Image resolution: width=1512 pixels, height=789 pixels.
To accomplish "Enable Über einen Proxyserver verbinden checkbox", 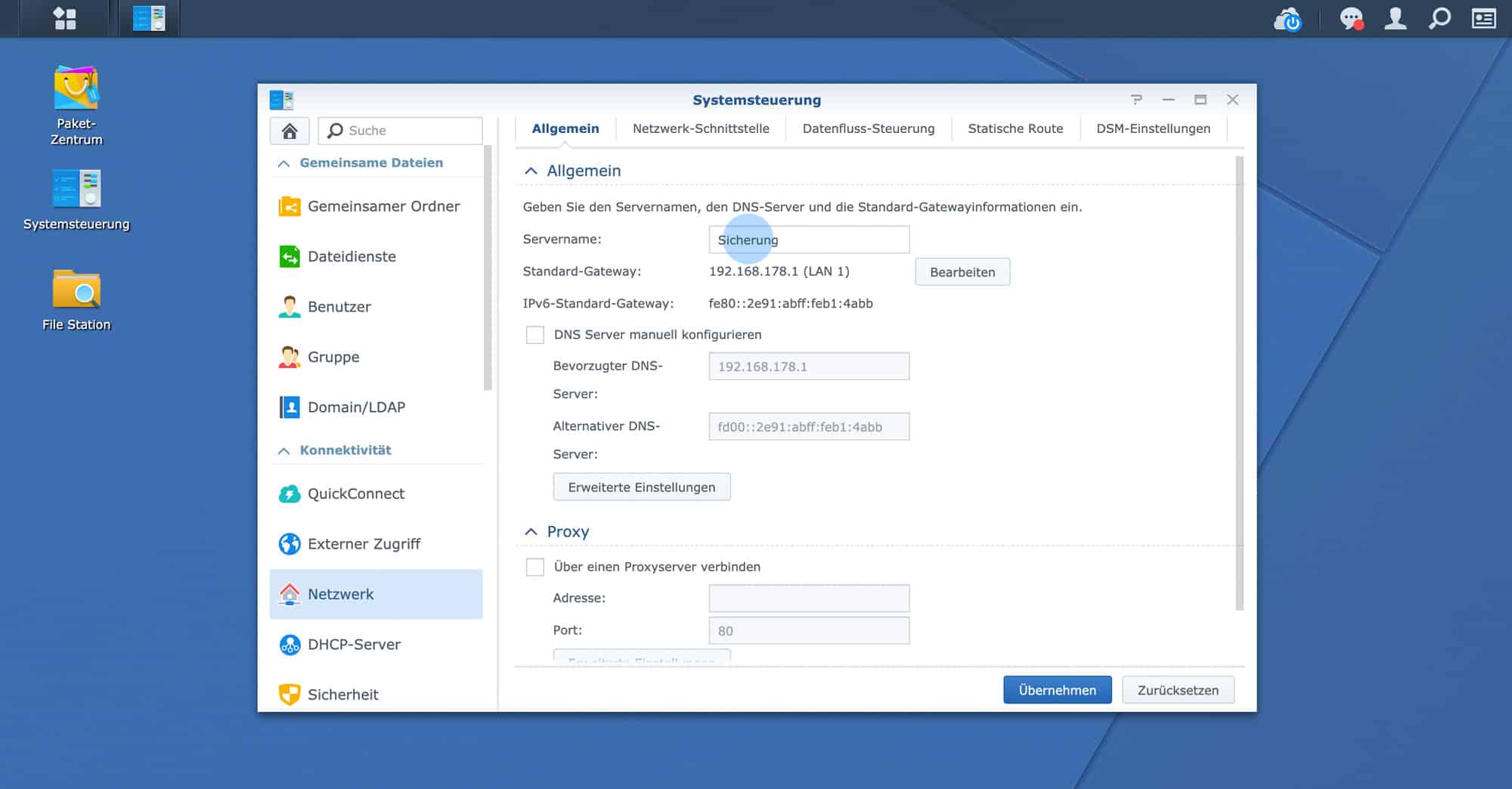I will 535,567.
